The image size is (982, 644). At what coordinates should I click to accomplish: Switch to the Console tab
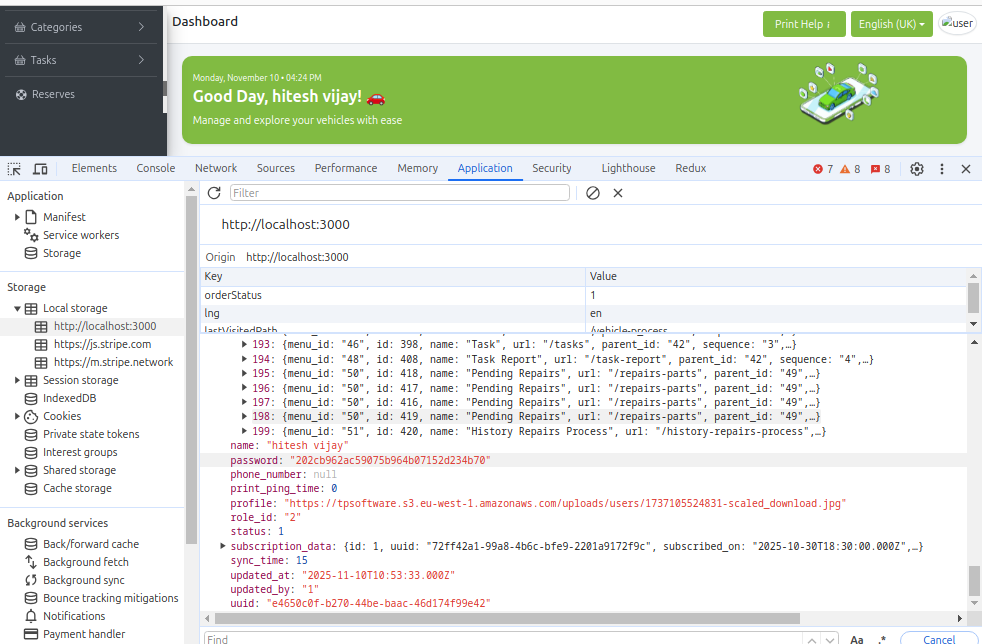pyautogui.click(x=156, y=169)
